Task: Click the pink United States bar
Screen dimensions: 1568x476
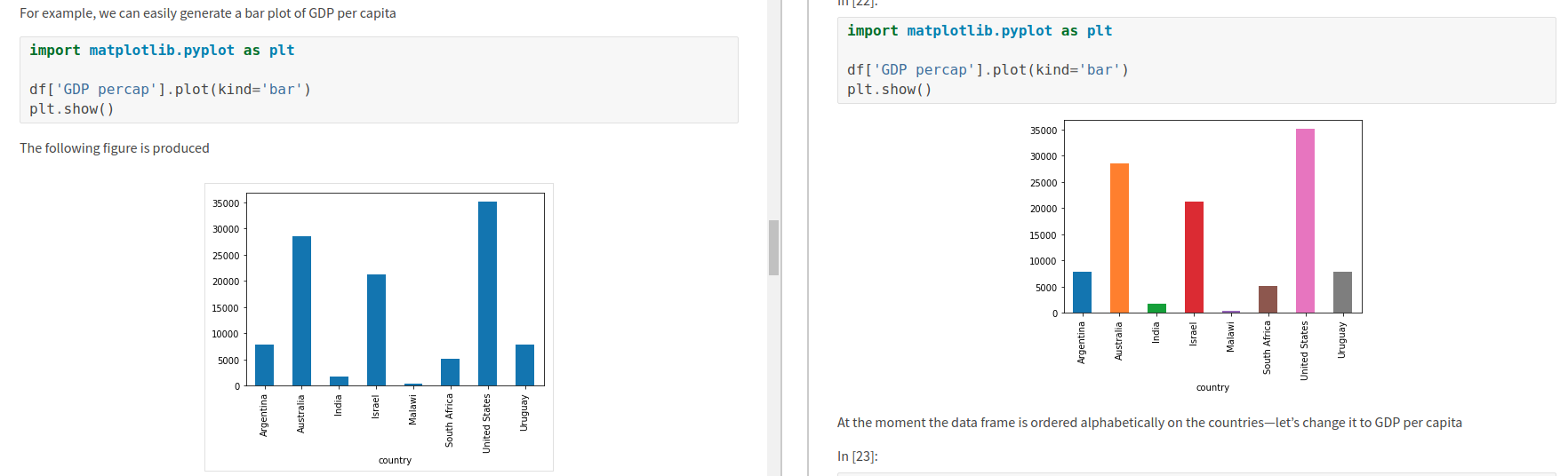Action: (1305, 221)
